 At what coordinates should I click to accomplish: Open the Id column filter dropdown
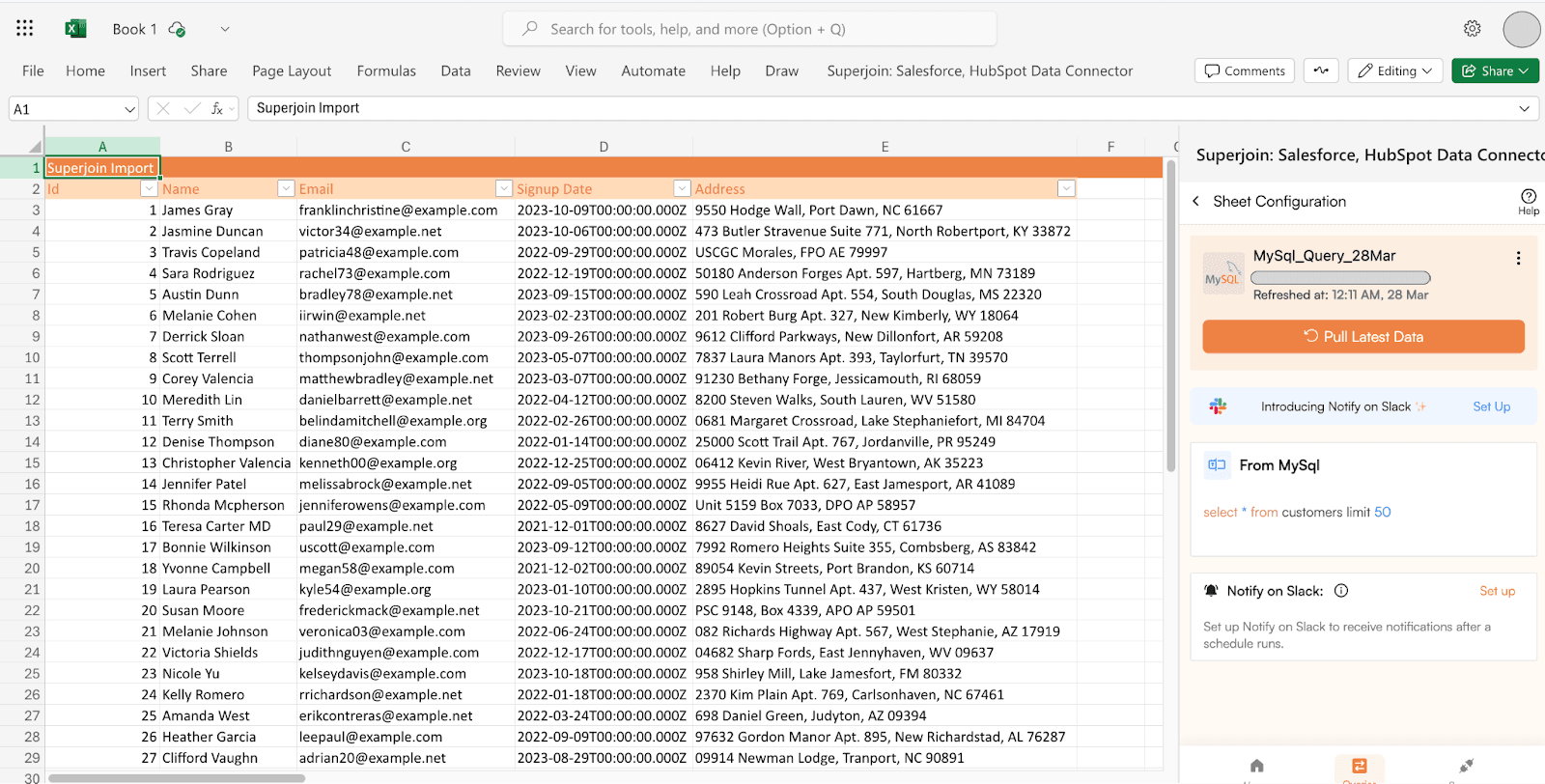coord(149,188)
